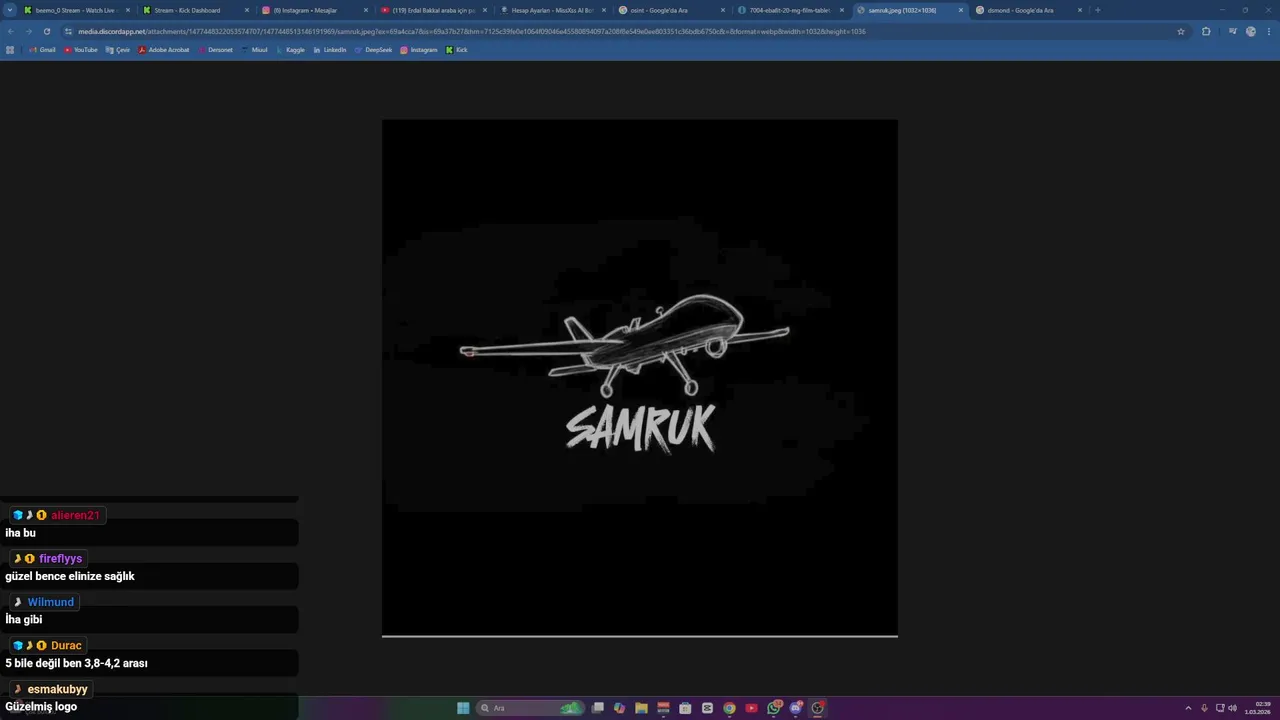The image size is (1280, 720).
Task: Switch to the Instagram Mesajlar tab
Action: [314, 10]
